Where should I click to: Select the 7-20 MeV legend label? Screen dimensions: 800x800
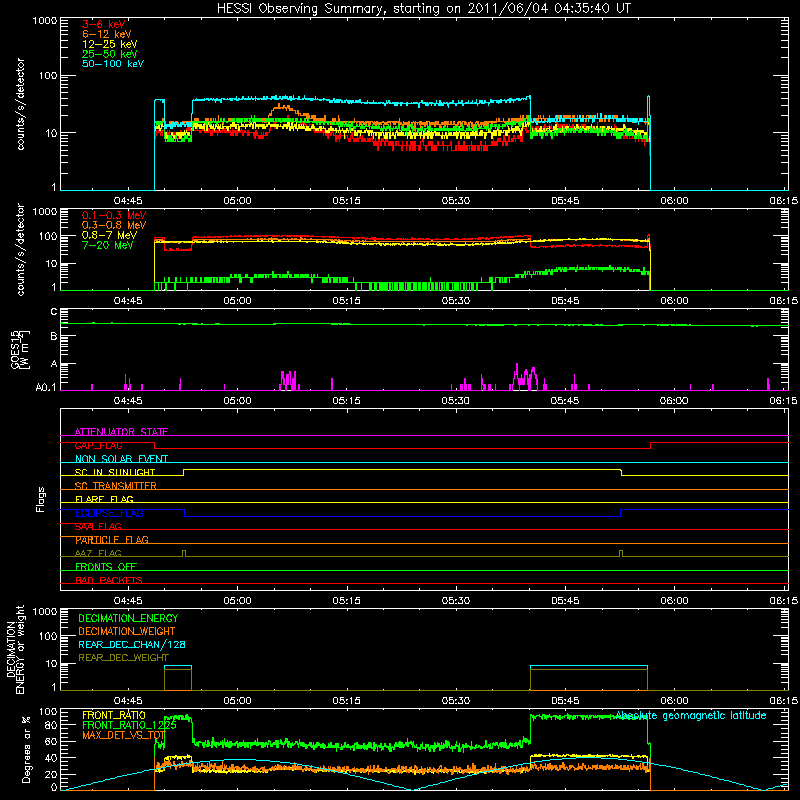(107, 245)
